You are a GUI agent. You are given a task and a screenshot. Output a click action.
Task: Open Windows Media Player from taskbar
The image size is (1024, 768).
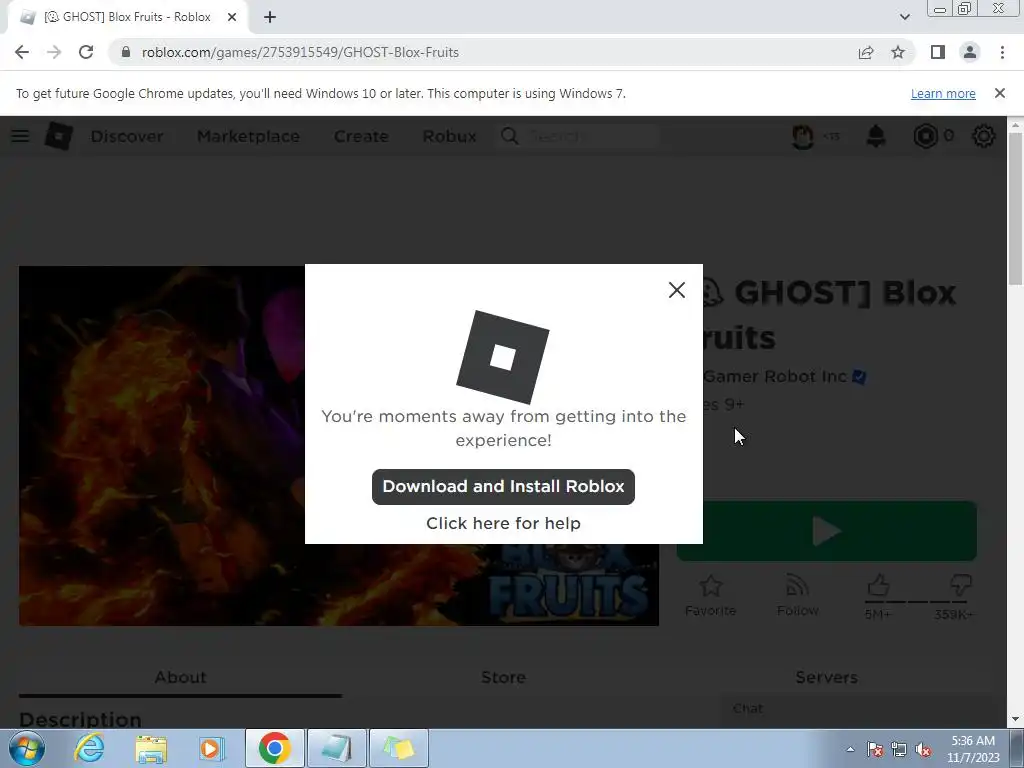[x=211, y=748]
